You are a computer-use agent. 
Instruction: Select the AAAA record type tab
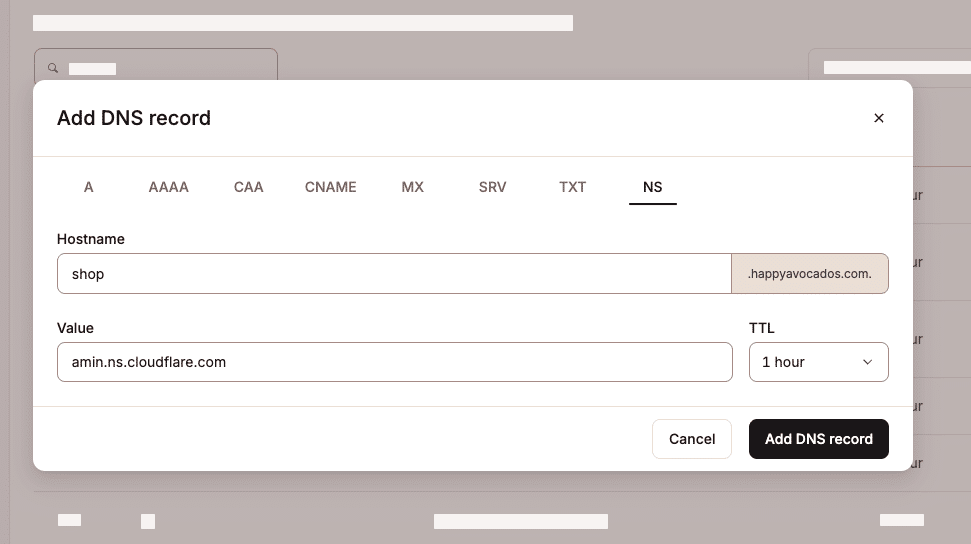point(168,187)
